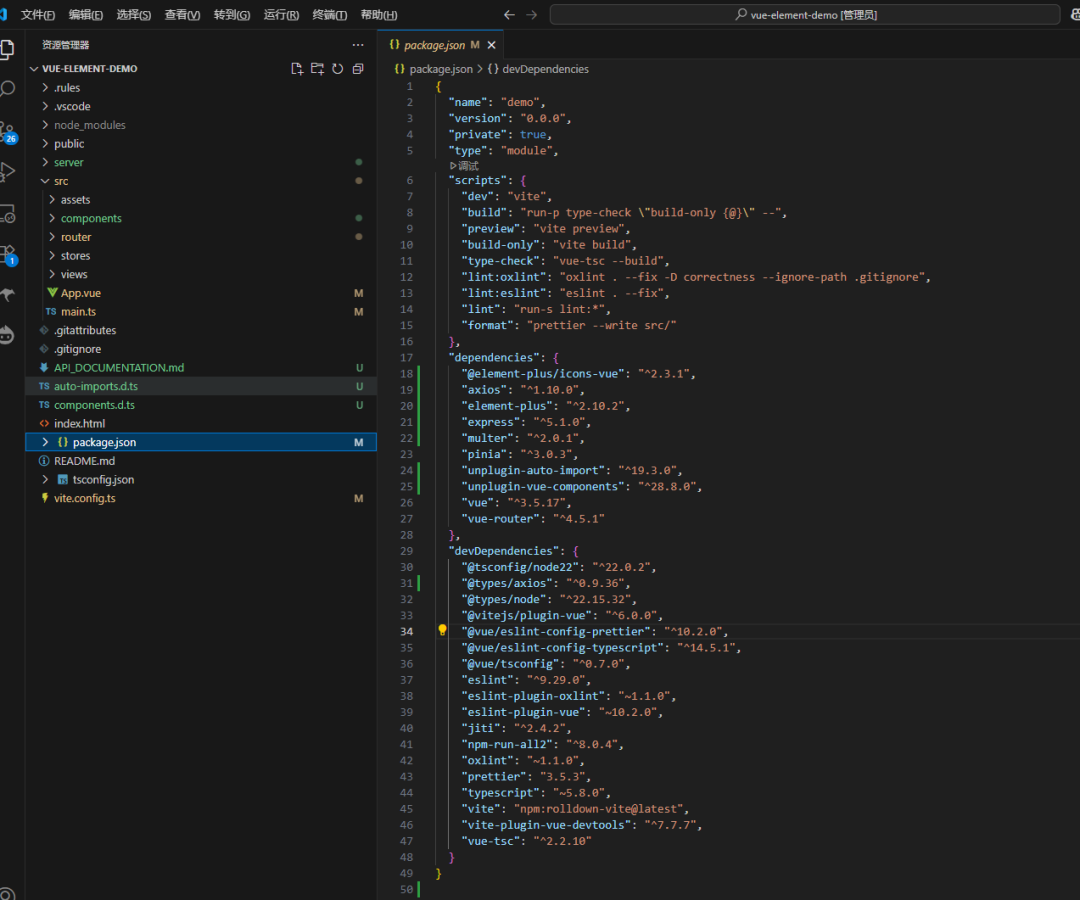Open API_DOCUMENTATION.md file
The image size is (1080, 900).
click(118, 368)
